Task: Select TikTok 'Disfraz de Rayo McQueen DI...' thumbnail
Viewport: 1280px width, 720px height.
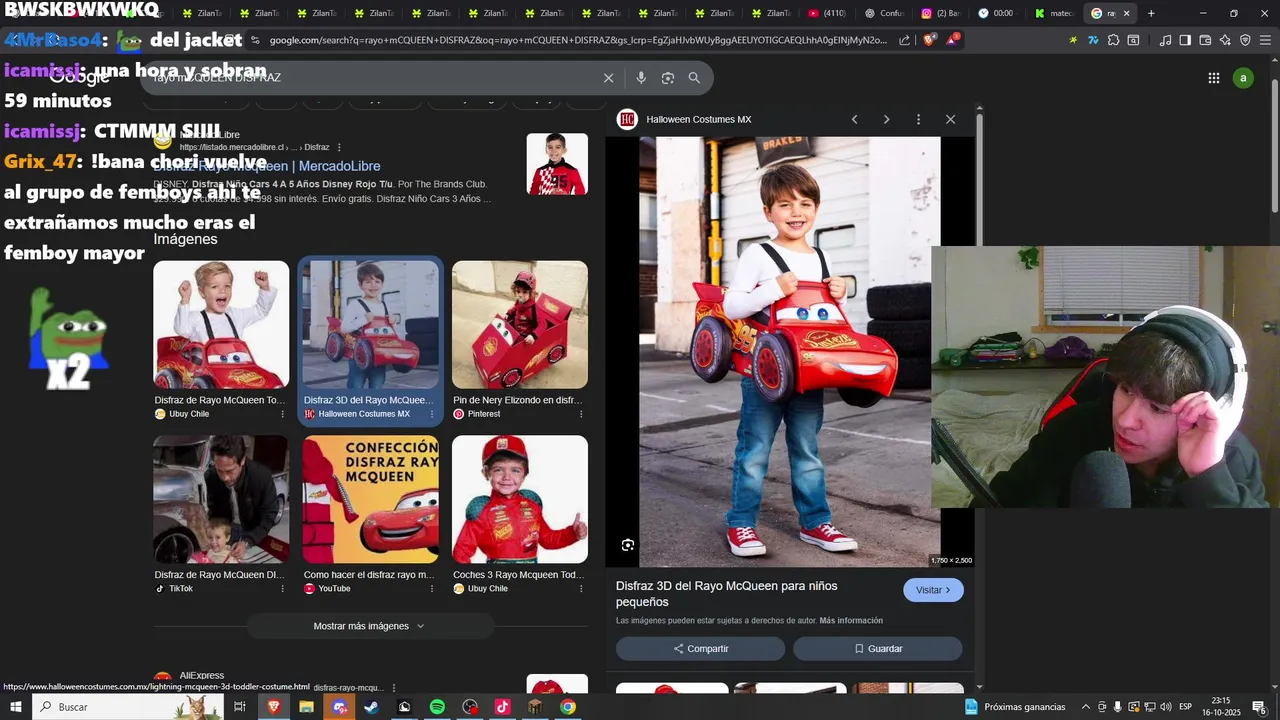Action: tap(221, 499)
